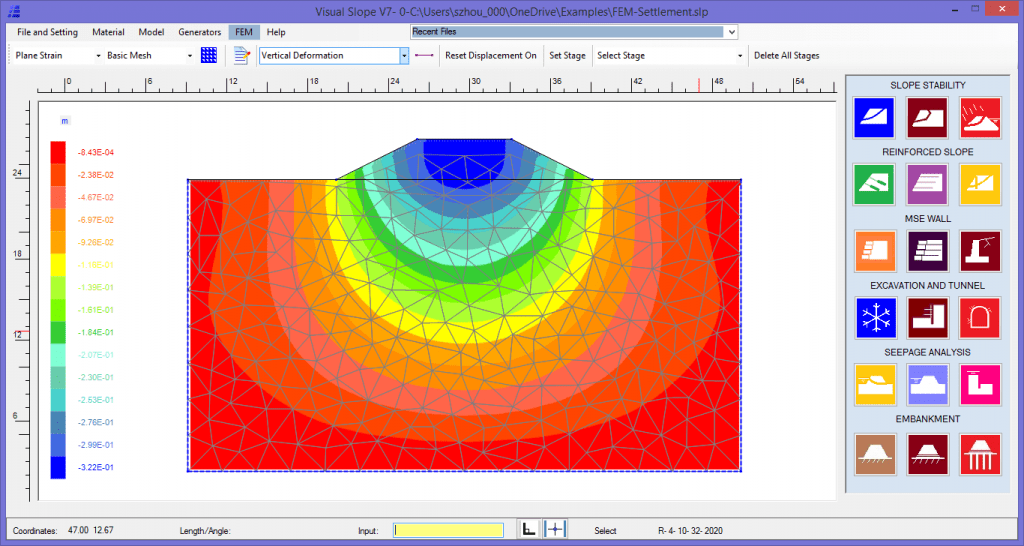Toggle the crosshair snap button
Screen dimensions: 1024x546
[555, 530]
